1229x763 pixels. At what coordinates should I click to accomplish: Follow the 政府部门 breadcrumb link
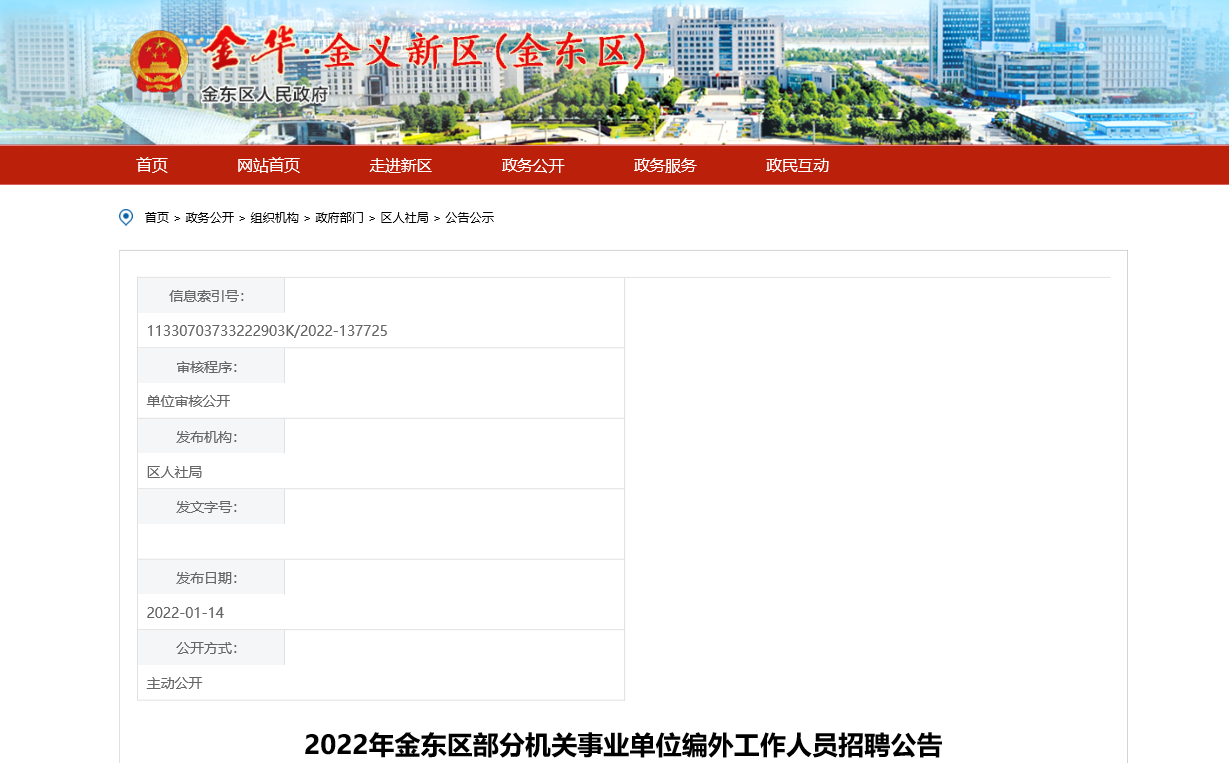click(340, 217)
